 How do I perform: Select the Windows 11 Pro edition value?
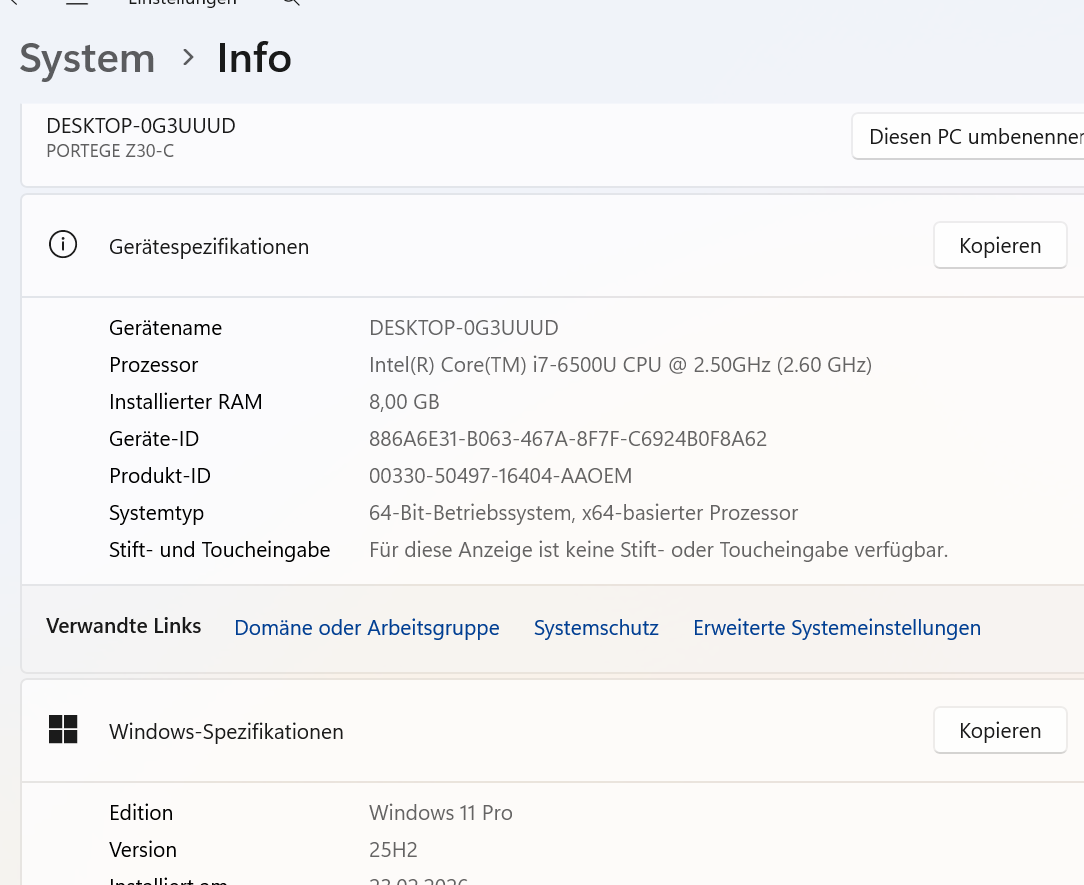click(x=440, y=813)
